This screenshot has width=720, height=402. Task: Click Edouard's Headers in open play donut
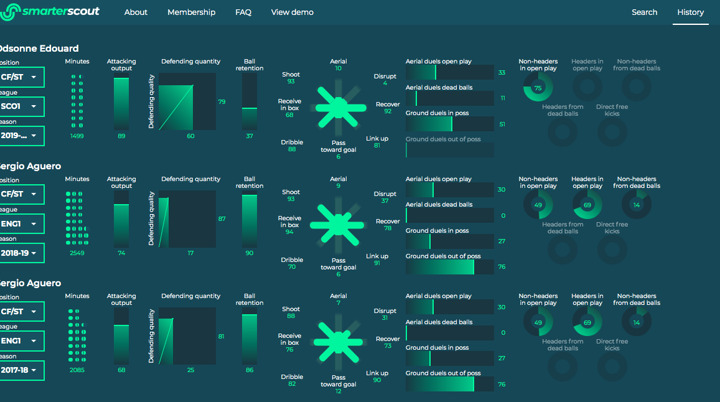coord(587,86)
